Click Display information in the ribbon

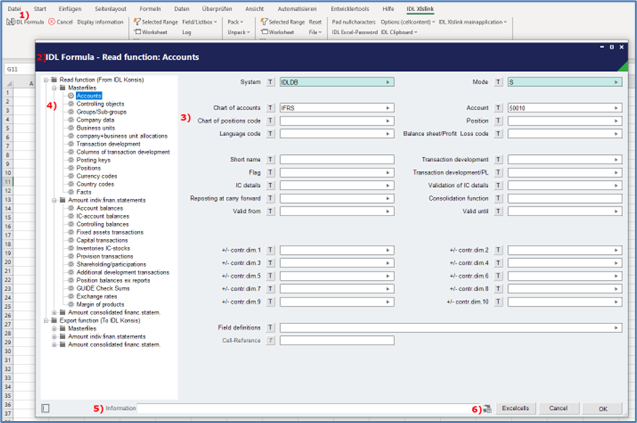tap(100, 22)
